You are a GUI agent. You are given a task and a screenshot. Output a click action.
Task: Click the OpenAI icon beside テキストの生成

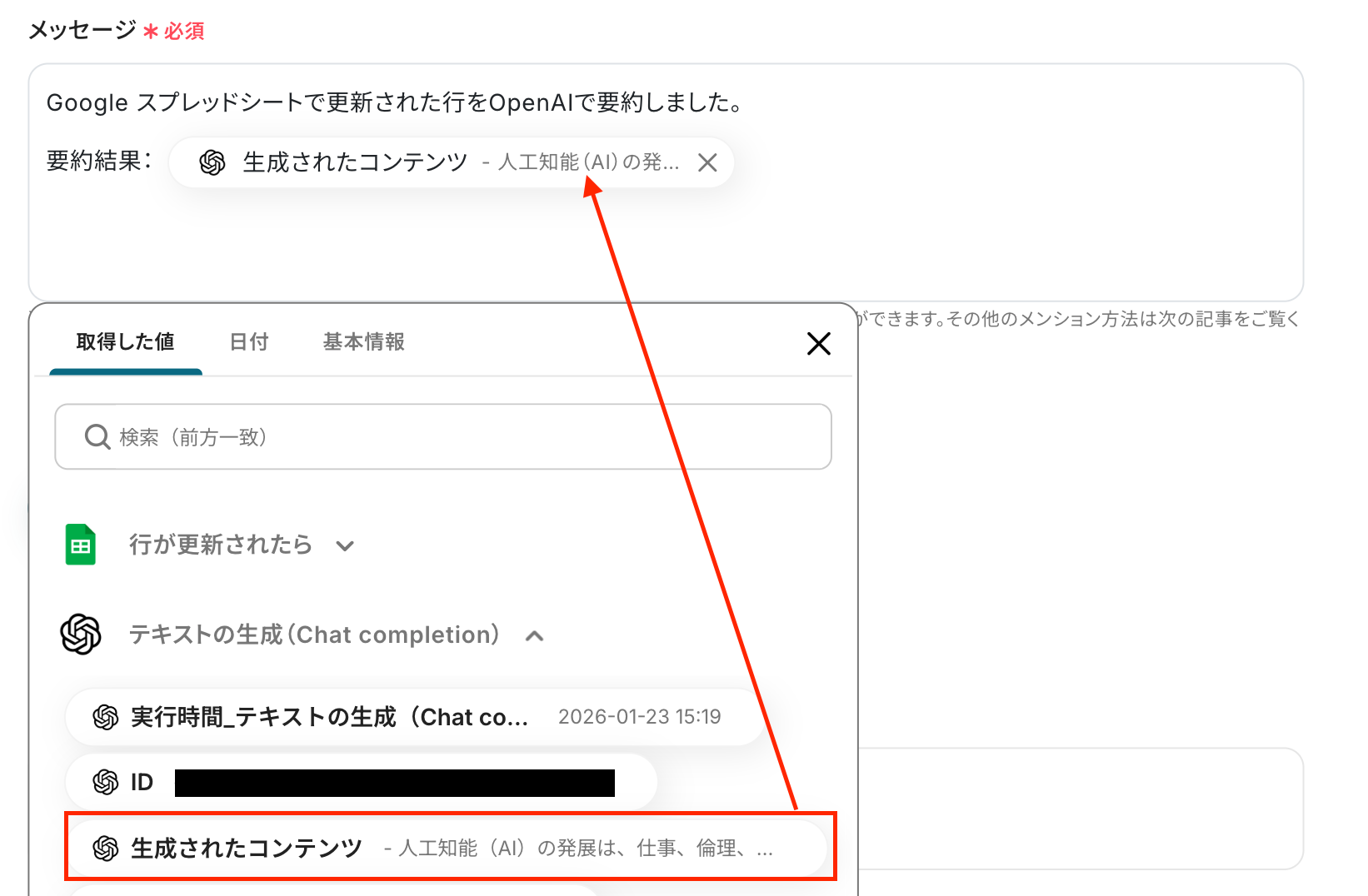(x=81, y=635)
